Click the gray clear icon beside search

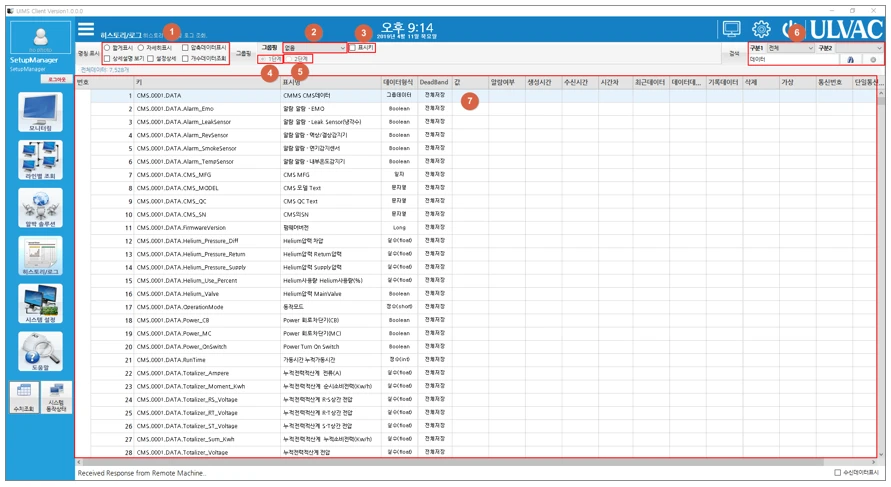pyautogui.click(x=873, y=60)
